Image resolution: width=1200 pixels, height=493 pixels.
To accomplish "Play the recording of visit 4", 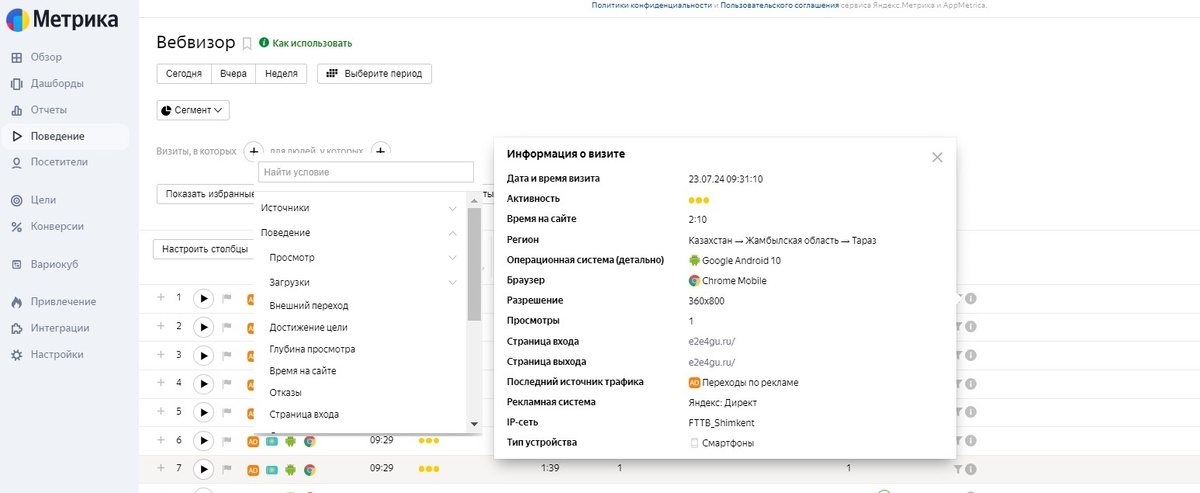I will click(x=203, y=383).
